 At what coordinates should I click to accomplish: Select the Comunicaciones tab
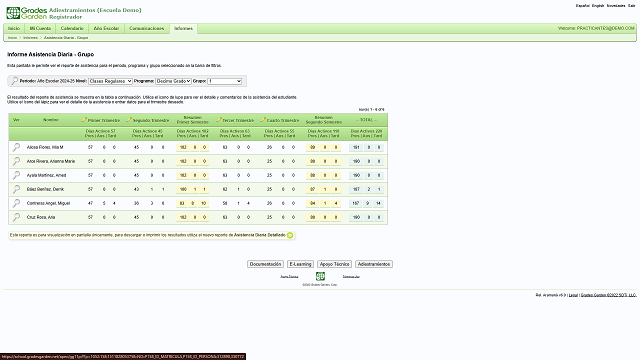coord(147,28)
